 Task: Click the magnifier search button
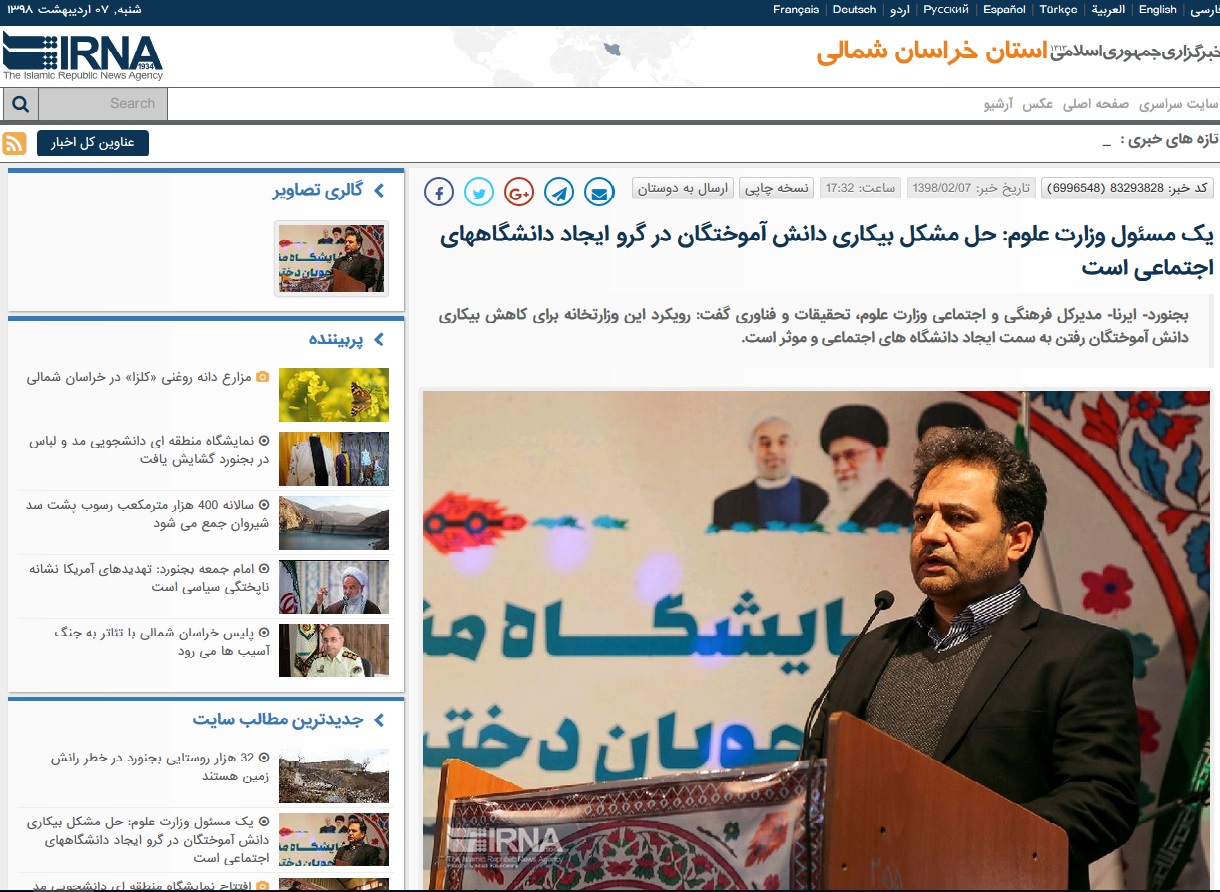pos(20,104)
